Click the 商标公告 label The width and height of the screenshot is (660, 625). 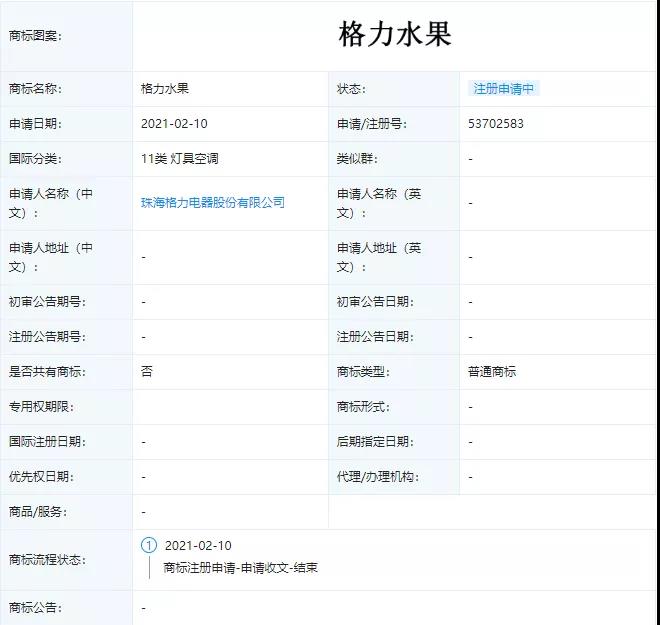[35, 608]
